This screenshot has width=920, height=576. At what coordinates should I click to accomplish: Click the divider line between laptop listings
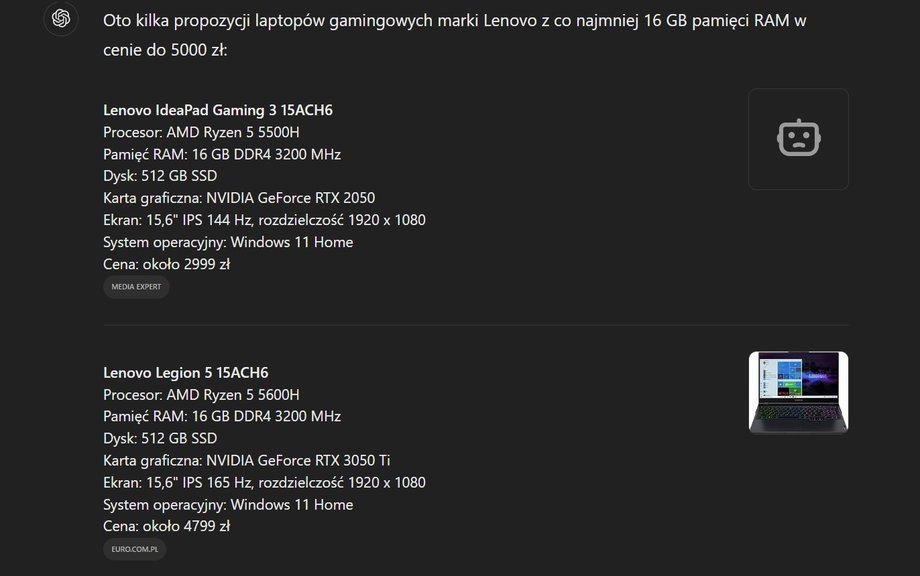[x=476, y=325]
